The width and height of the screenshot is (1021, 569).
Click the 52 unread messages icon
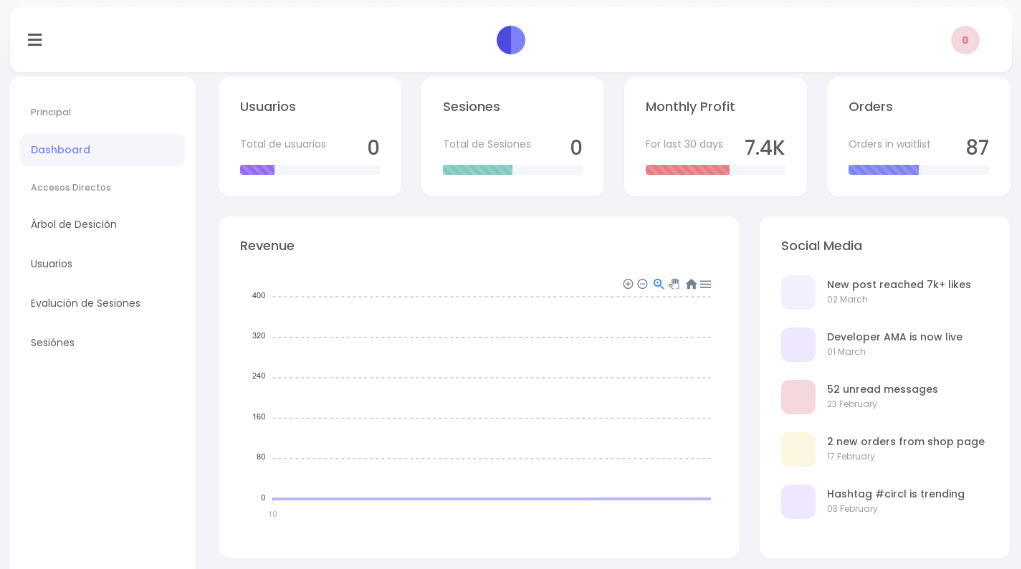click(x=798, y=397)
